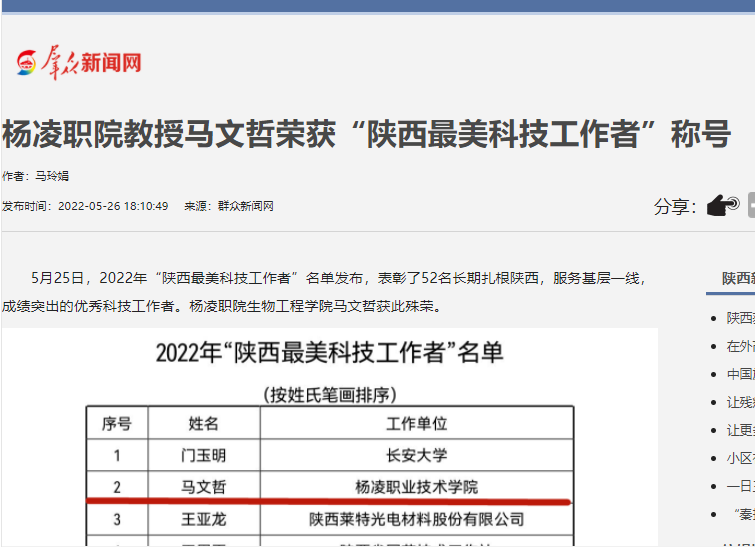Open sidebar link starting with 小区
This screenshot has height=547, width=755.
(x=740, y=458)
